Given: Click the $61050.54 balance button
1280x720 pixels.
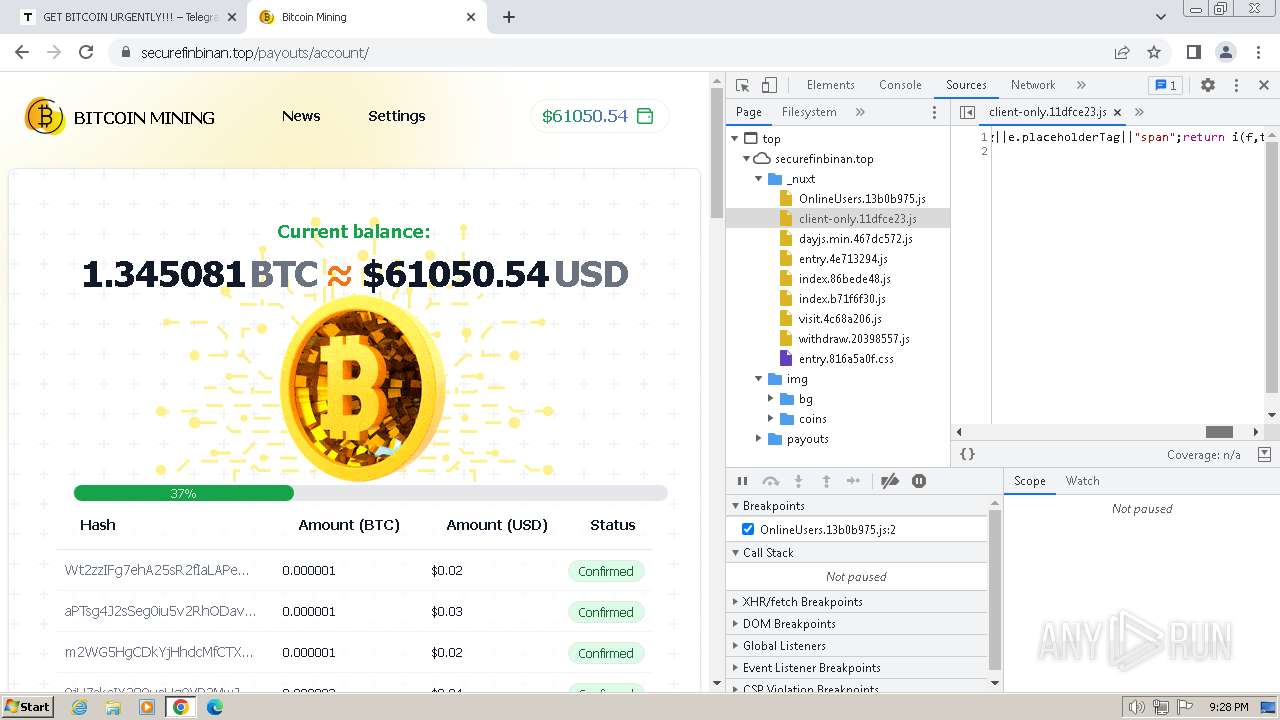Looking at the screenshot, I should [x=599, y=116].
